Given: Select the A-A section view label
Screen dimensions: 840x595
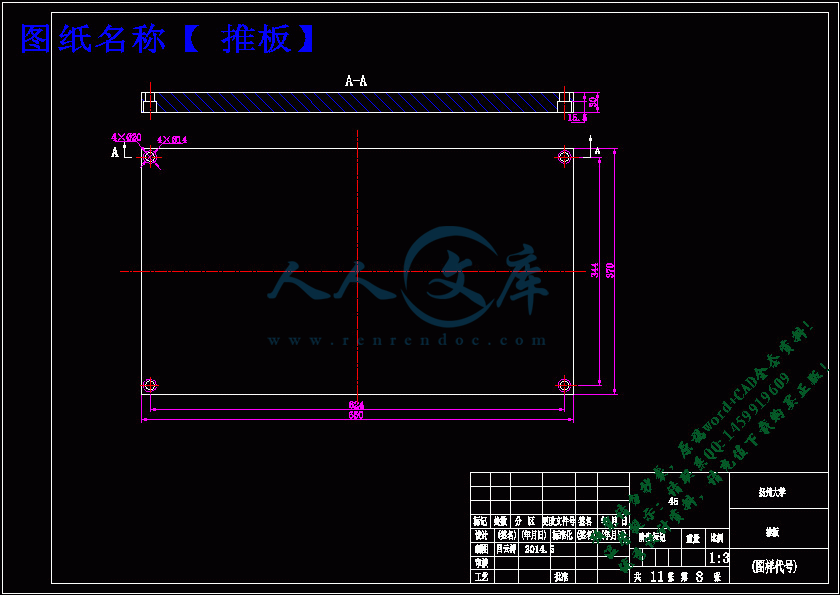Looking at the screenshot, I should point(356,81).
